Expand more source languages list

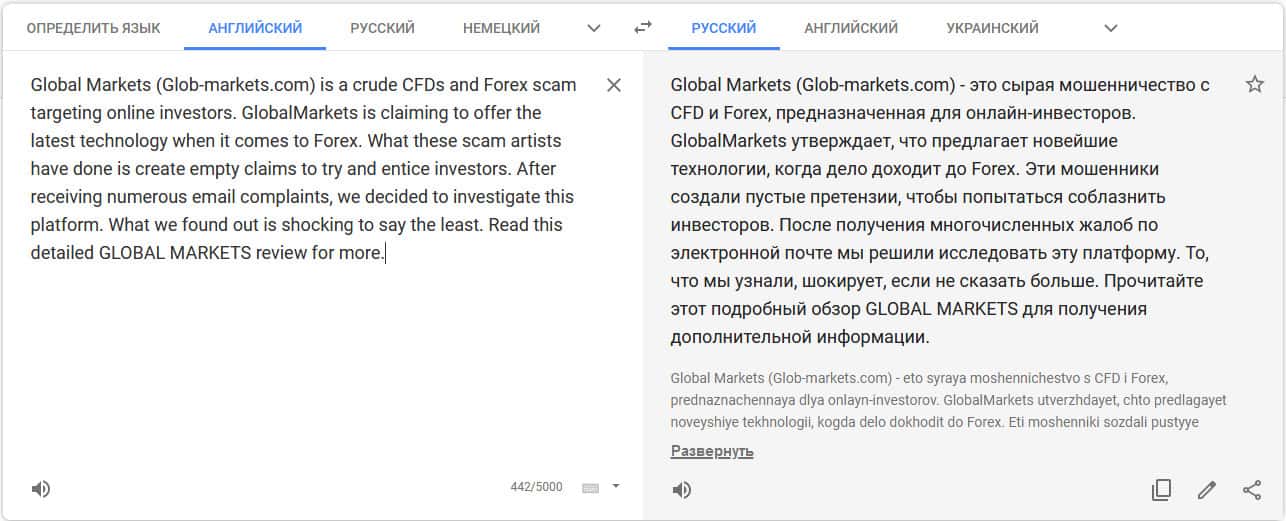click(x=594, y=28)
